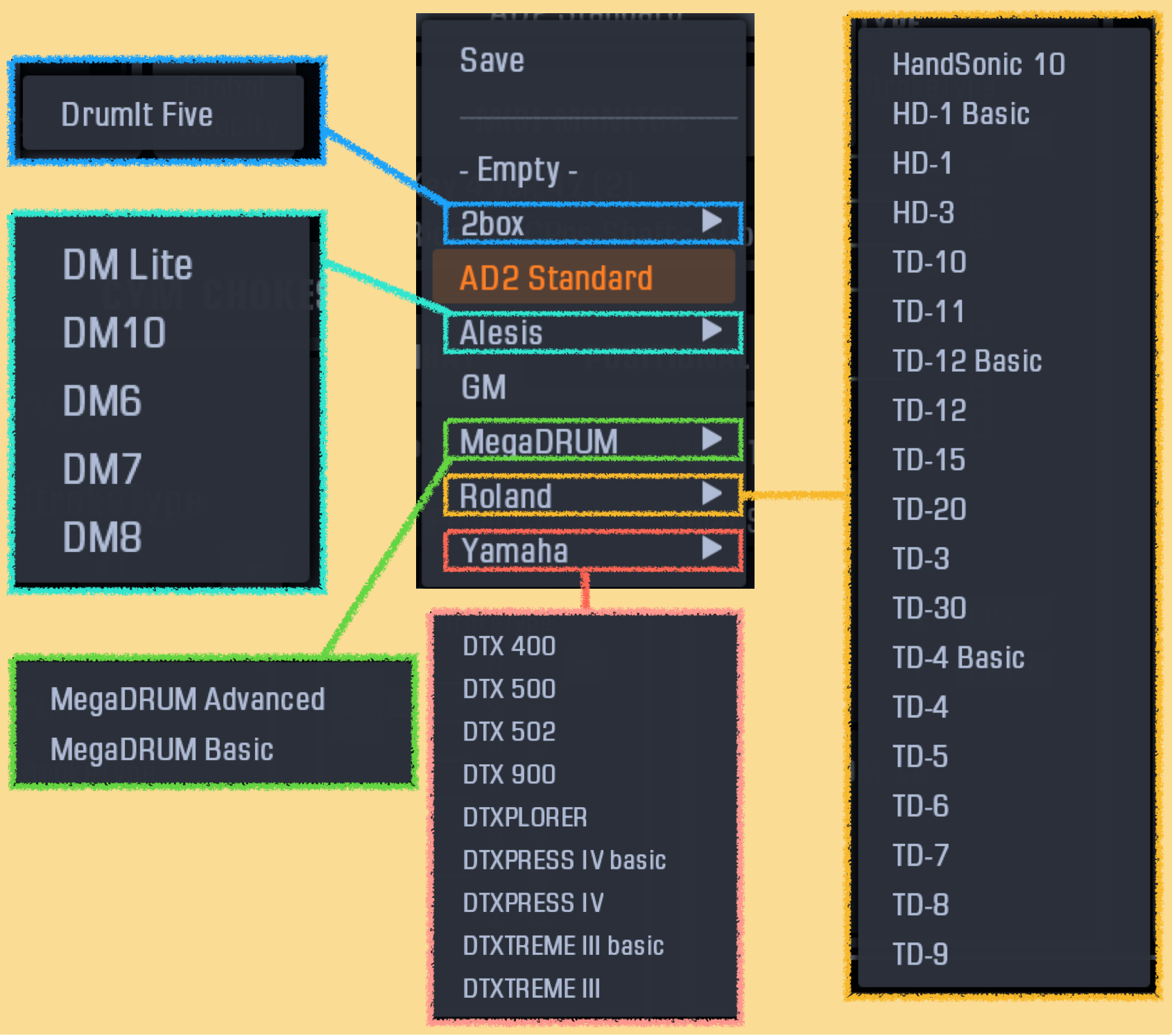Image resolution: width=1172 pixels, height=1036 pixels.
Task: Select Roland HandSonic 10
Action: (x=979, y=64)
